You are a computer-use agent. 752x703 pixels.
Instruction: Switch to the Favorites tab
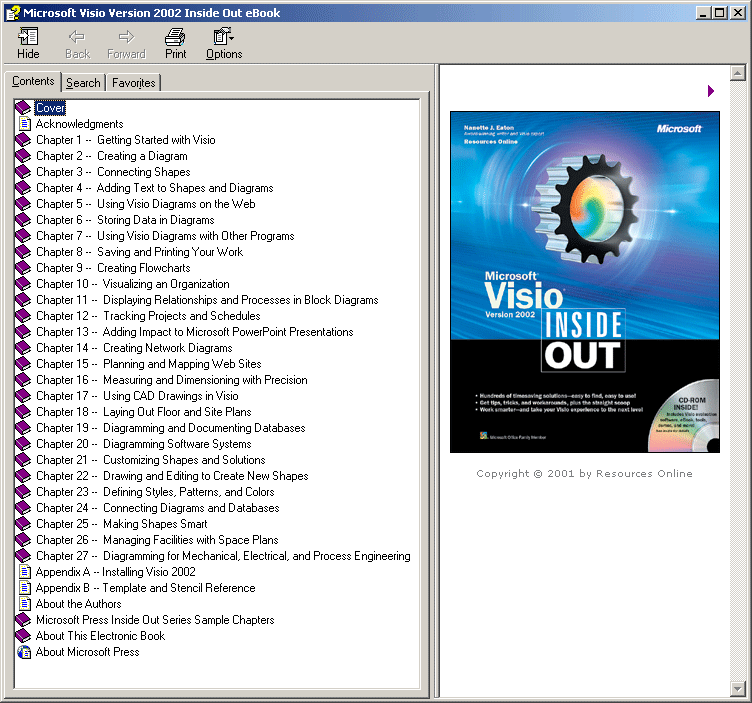133,83
